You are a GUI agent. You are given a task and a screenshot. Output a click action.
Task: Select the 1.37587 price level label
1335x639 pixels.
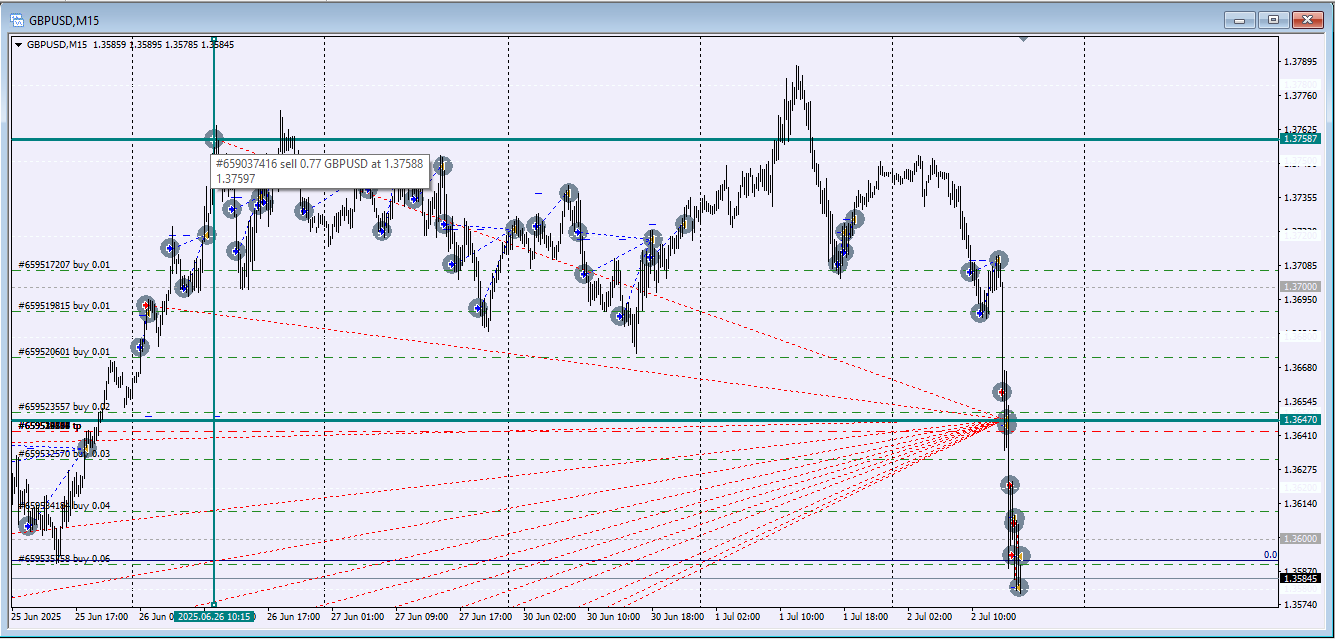1301,139
